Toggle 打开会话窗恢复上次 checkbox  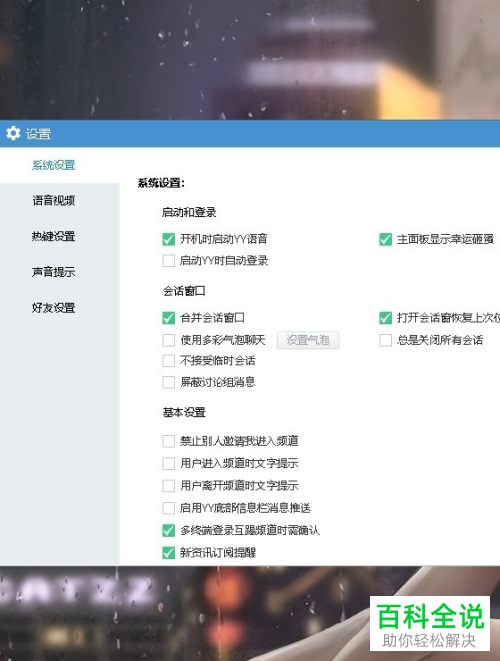coord(385,317)
